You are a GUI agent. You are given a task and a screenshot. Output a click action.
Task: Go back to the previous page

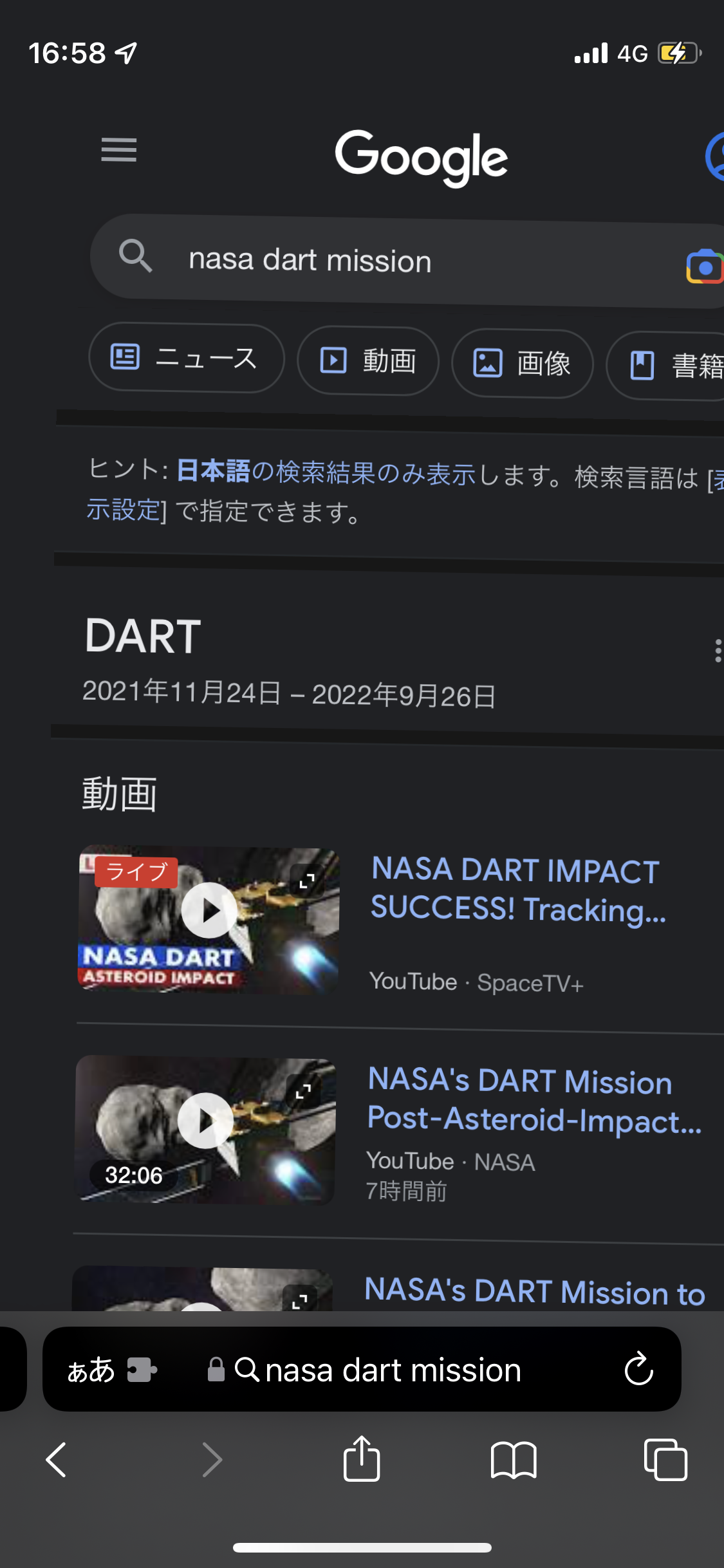pos(57,1459)
